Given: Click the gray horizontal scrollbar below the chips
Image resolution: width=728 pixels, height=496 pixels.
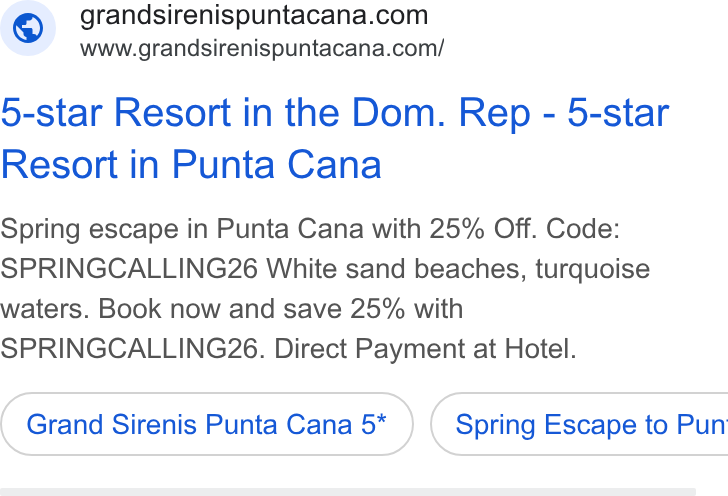Looking at the screenshot, I should pyautogui.click(x=348, y=492).
